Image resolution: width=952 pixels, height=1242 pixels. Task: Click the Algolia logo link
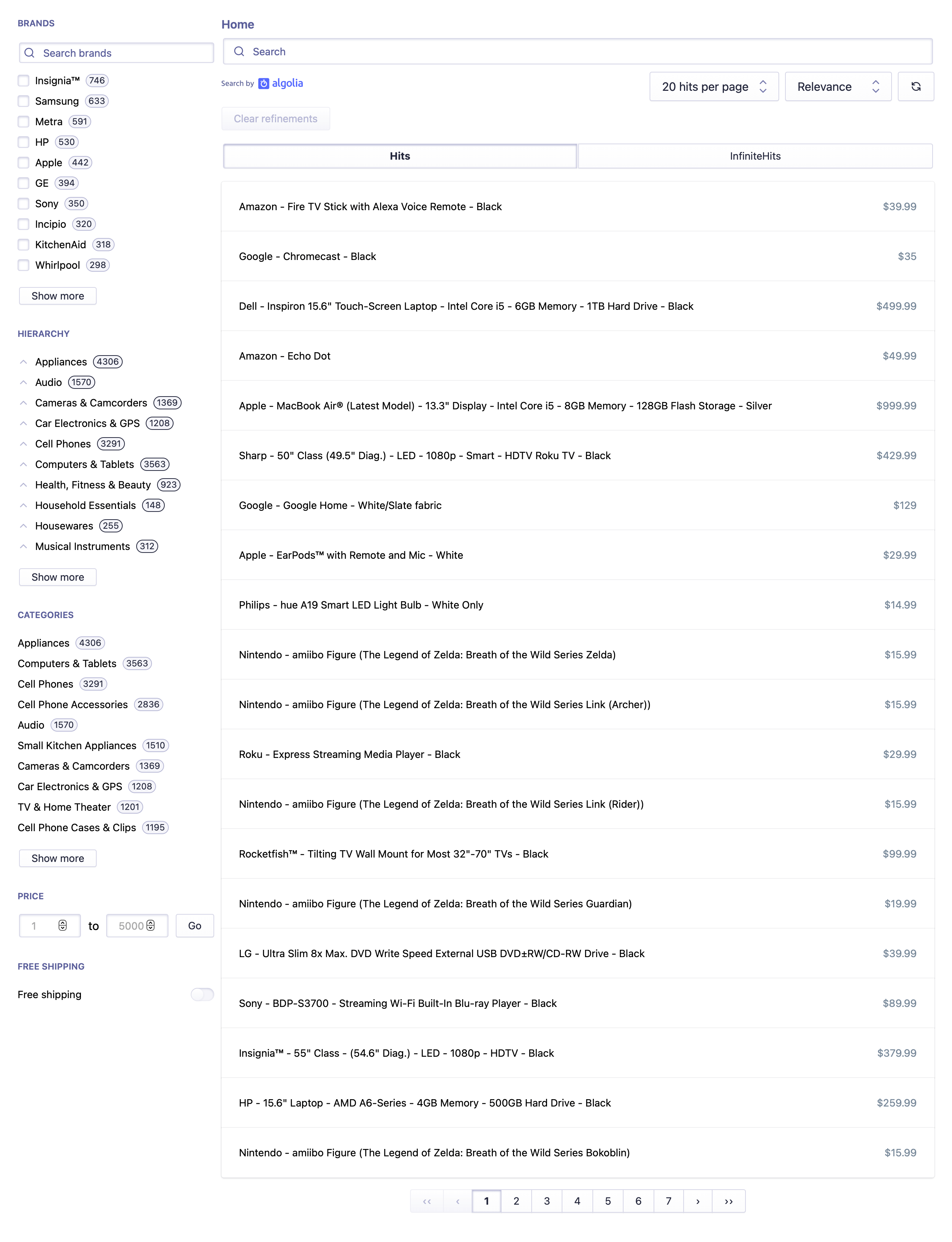(x=280, y=83)
